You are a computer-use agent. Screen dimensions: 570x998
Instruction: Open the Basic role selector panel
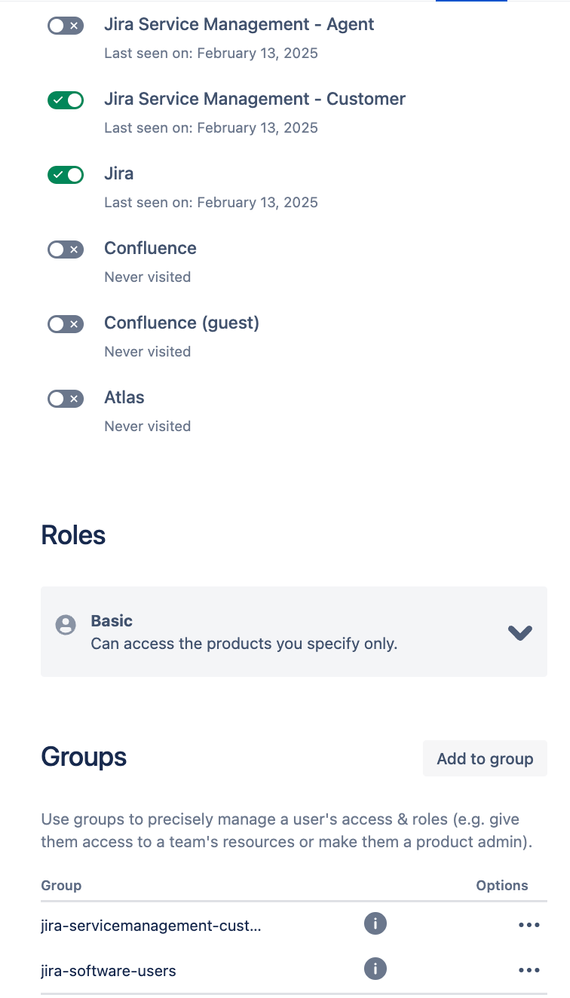(294, 631)
